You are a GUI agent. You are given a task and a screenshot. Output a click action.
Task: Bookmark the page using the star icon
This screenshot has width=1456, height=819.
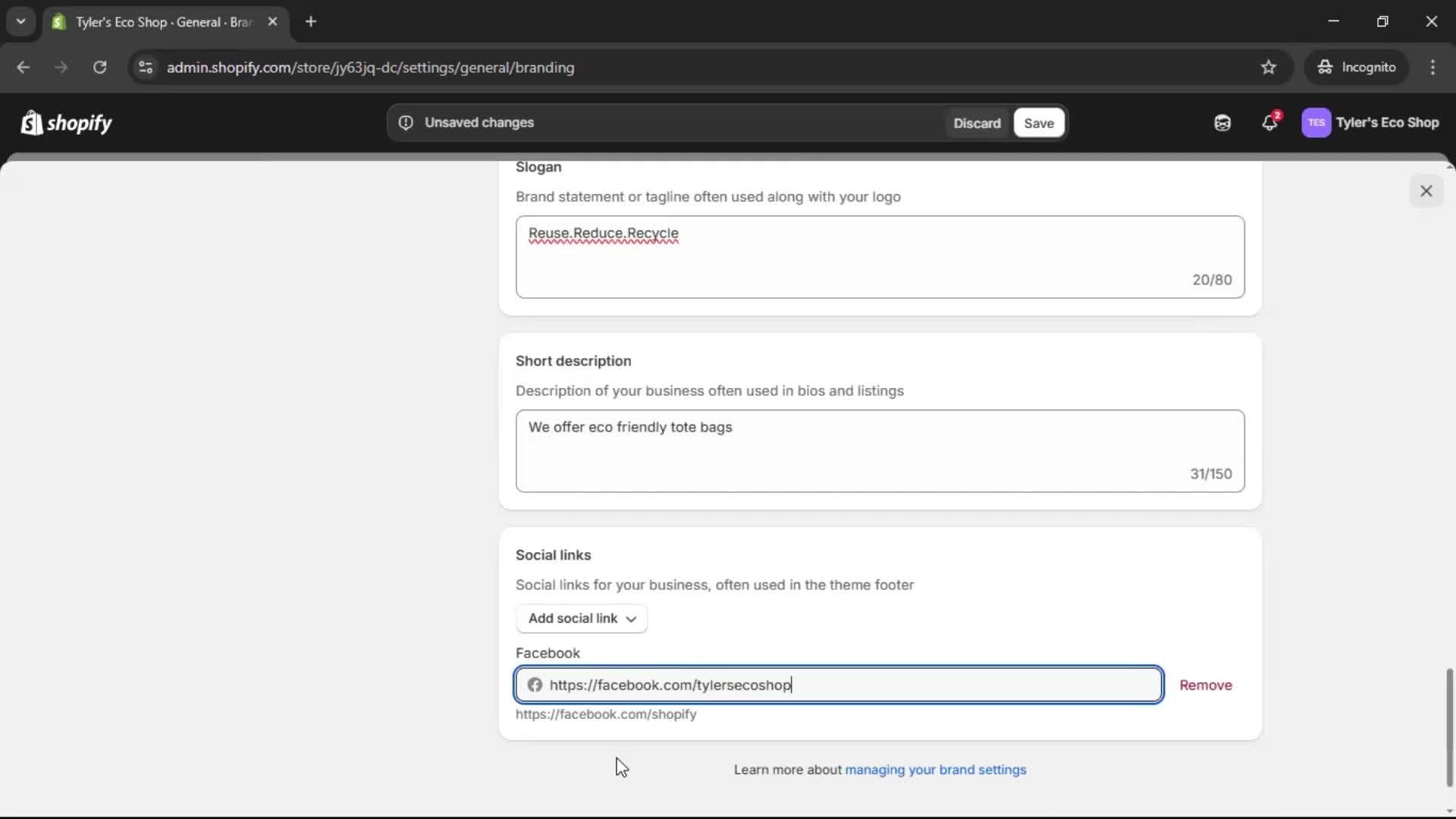pyautogui.click(x=1269, y=67)
